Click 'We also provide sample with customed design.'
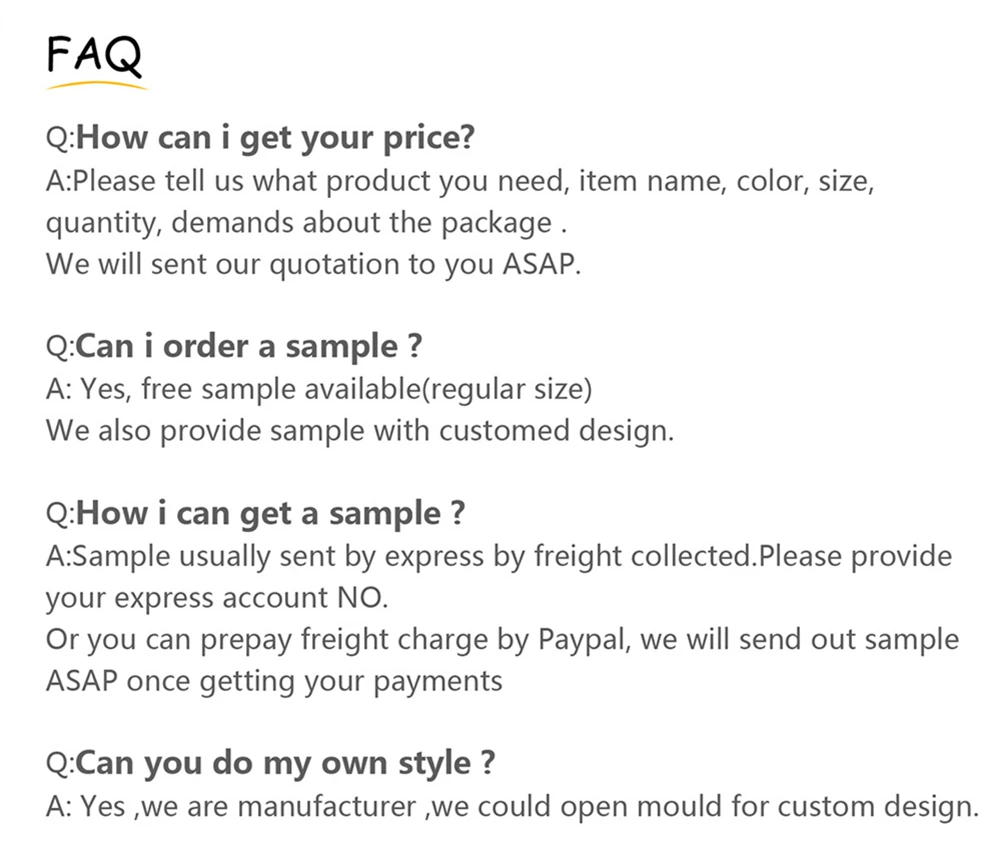The width and height of the screenshot is (1000, 851). click(360, 431)
